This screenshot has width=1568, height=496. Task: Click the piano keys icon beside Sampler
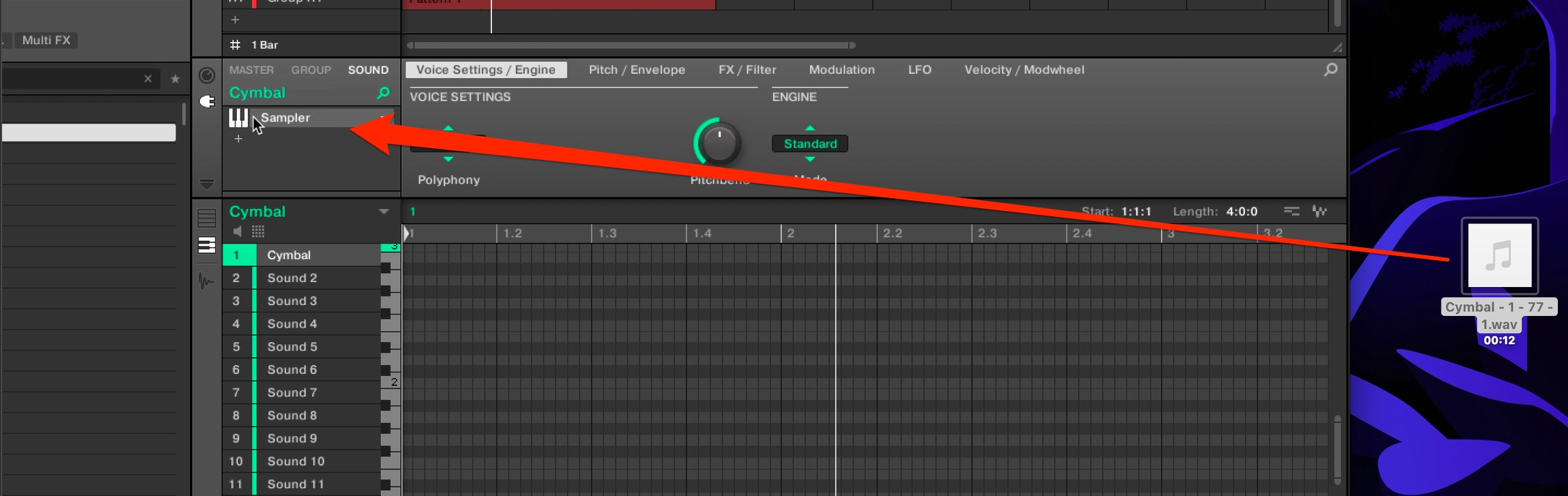coord(238,117)
